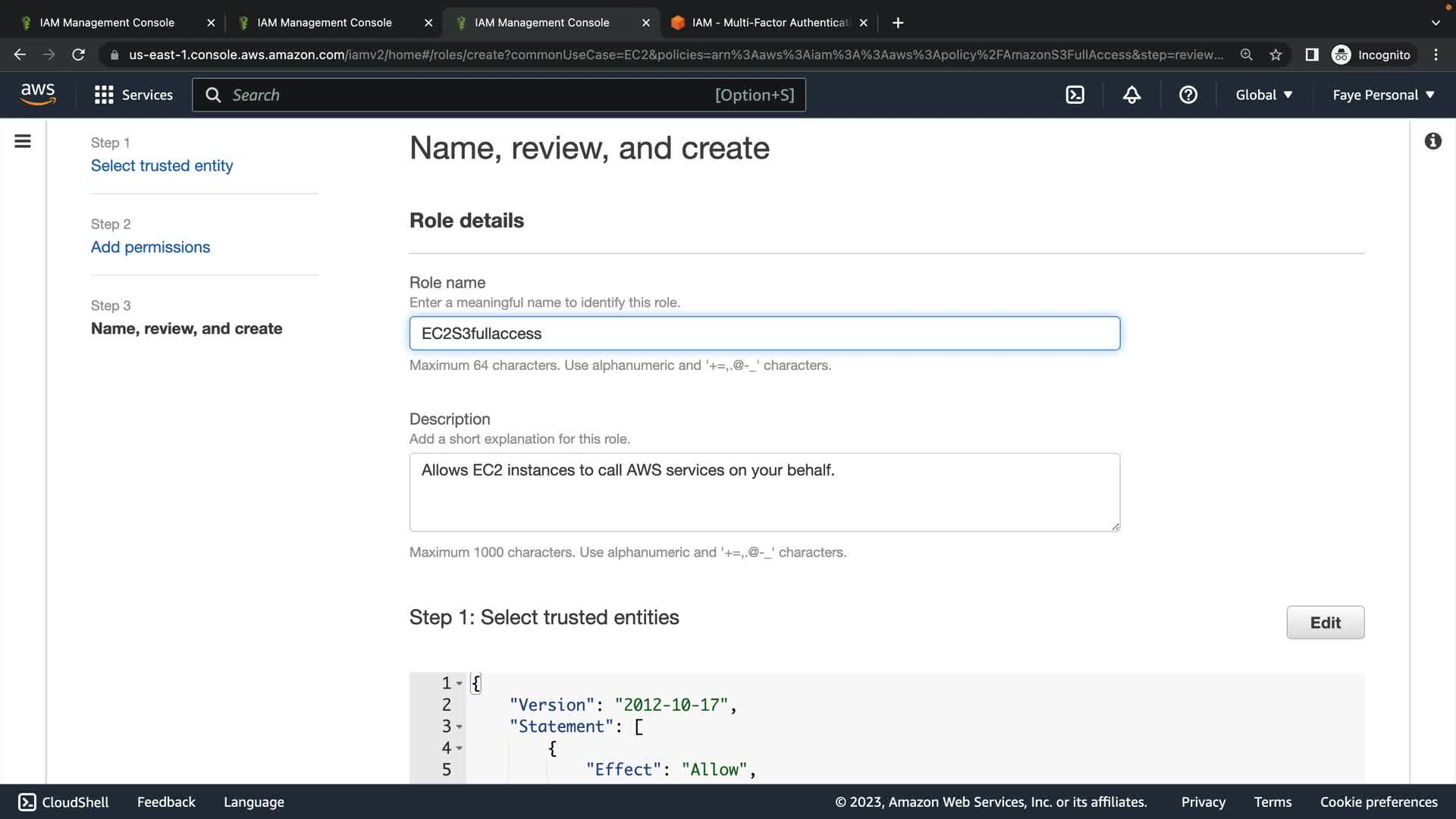This screenshot has width=1456, height=819.
Task: Go to the AWS home logo
Action: [38, 95]
